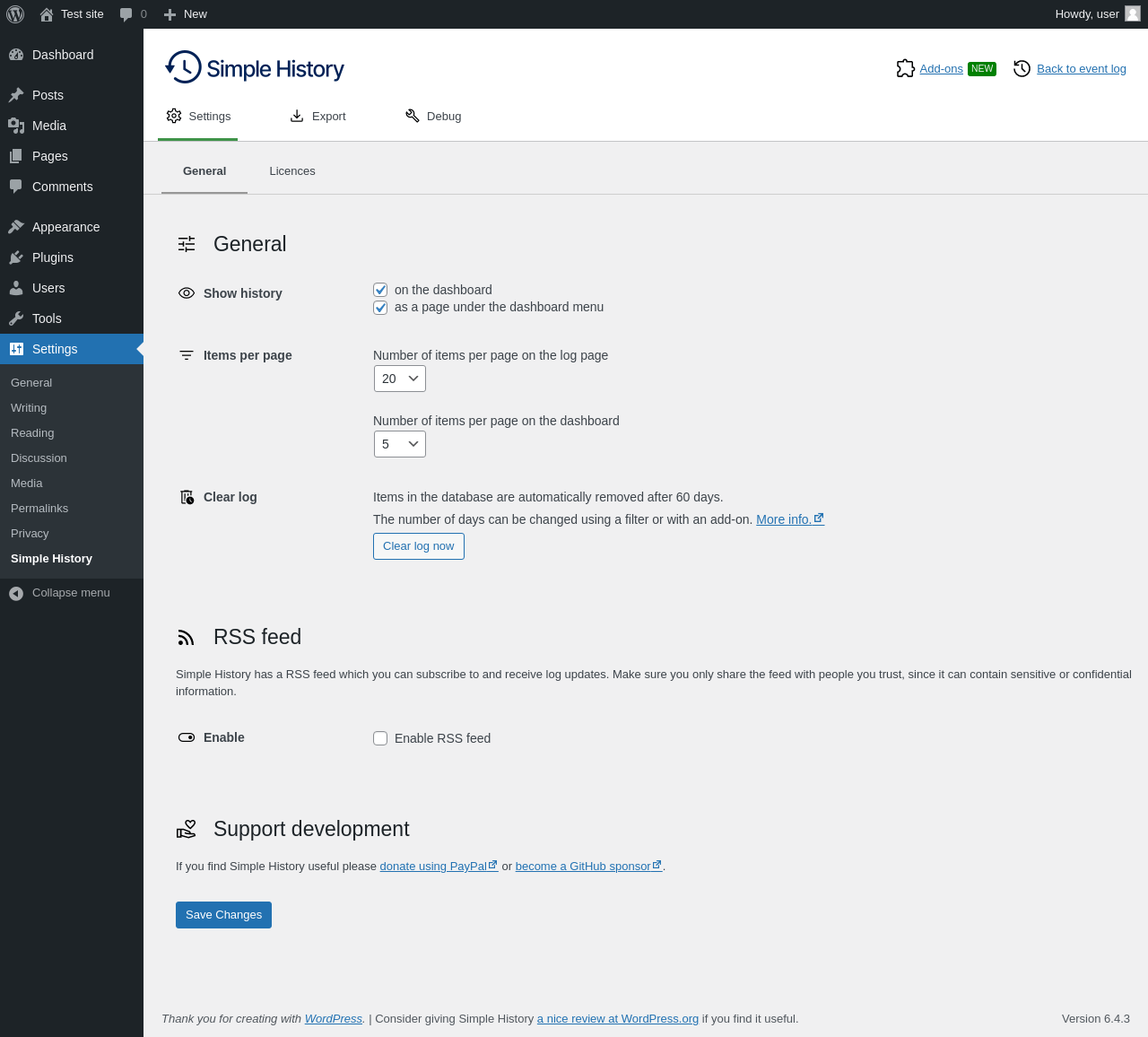
Task: Click the Plugins plug icon in sidebar
Action: coord(16,257)
